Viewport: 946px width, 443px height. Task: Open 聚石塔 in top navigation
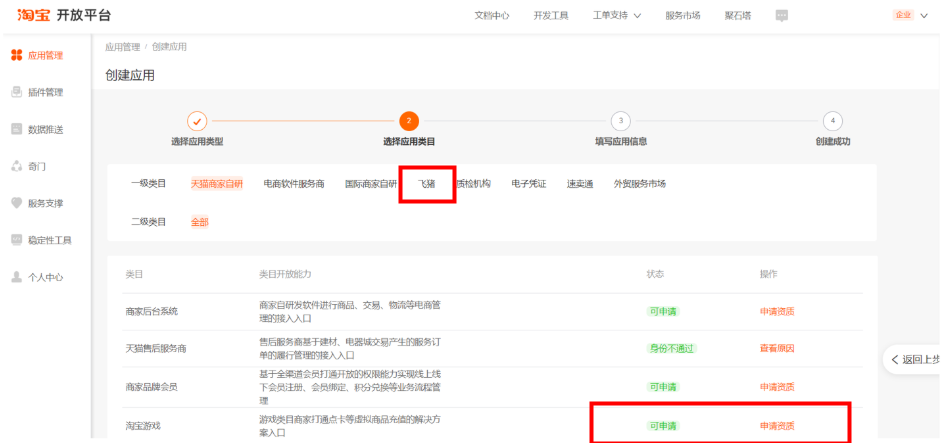[738, 16]
